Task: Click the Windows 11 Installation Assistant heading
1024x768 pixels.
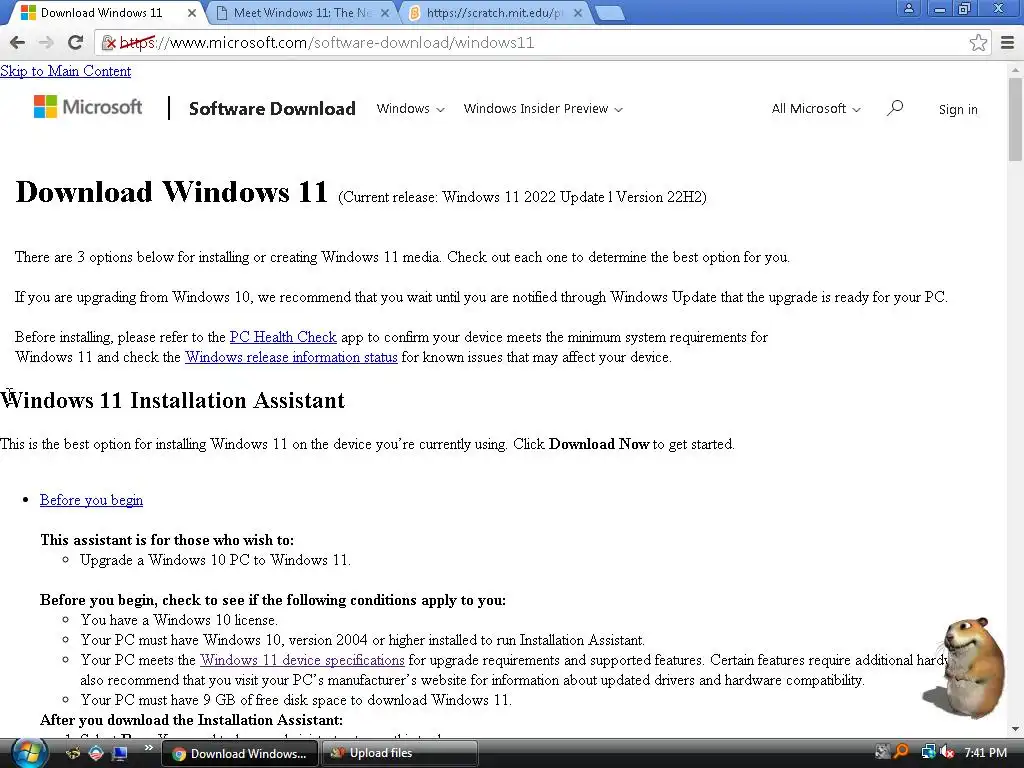Action: point(172,400)
